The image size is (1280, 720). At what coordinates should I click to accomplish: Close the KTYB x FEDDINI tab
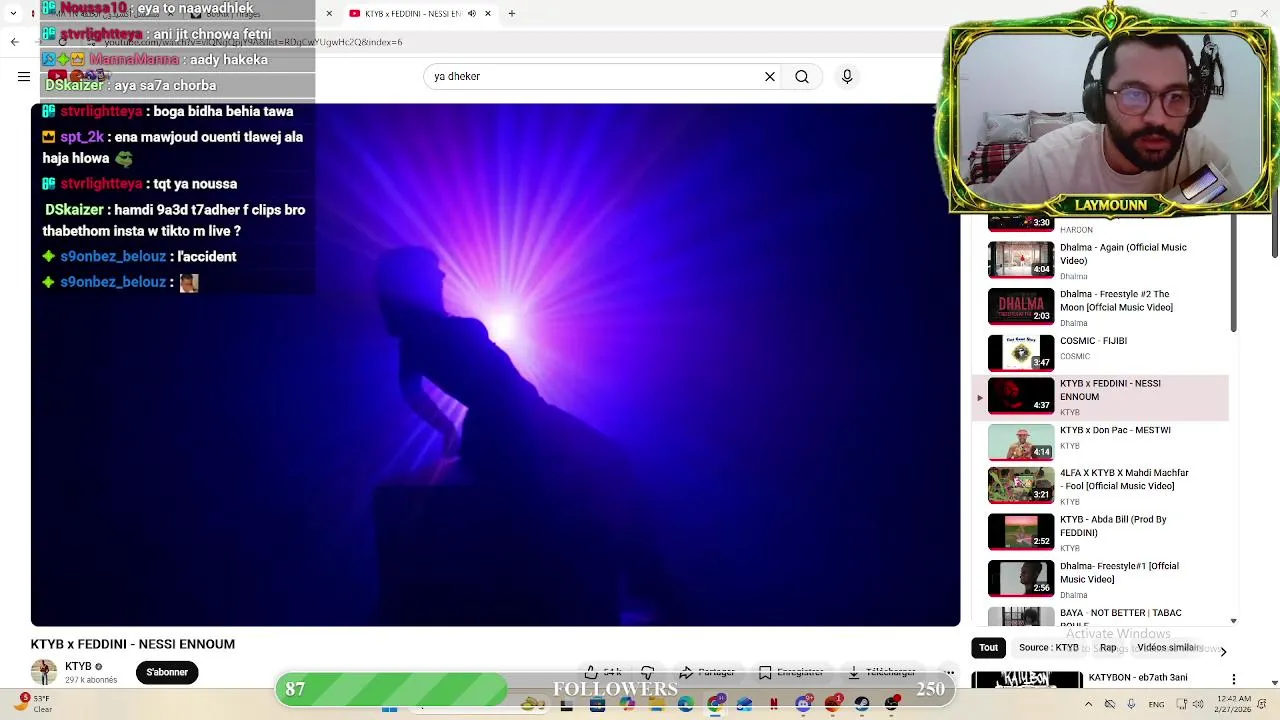click(x=488, y=13)
